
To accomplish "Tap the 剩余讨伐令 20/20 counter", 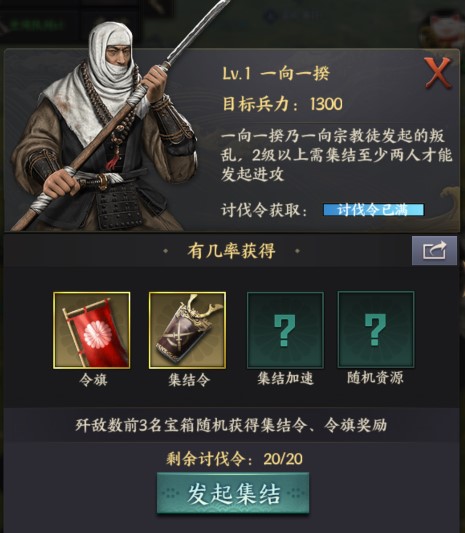I will [x=235, y=459].
